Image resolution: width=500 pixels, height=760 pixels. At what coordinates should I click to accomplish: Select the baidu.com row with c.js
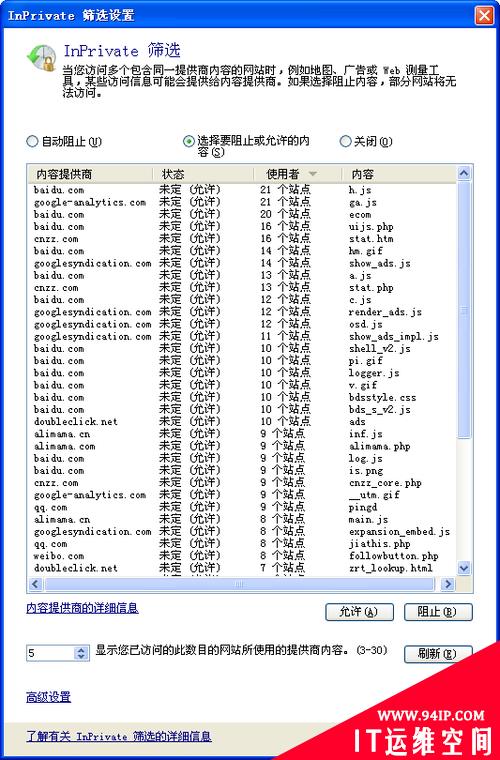(242, 300)
